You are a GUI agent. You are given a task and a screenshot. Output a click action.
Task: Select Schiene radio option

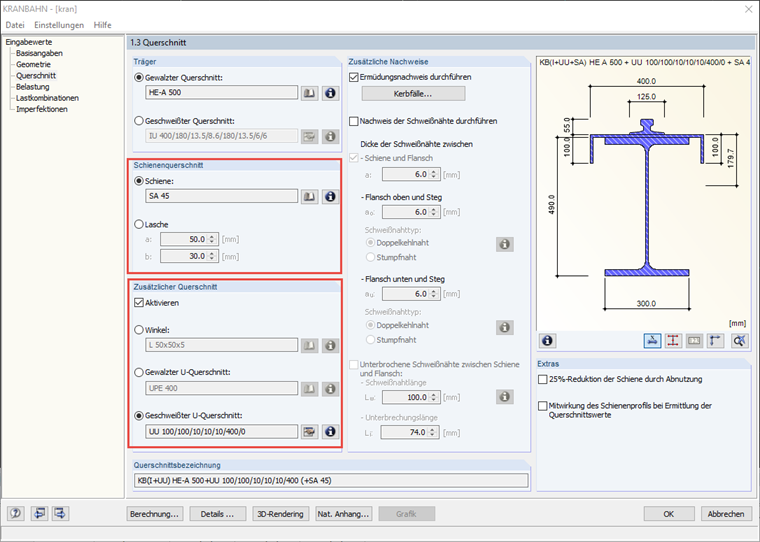(x=139, y=181)
